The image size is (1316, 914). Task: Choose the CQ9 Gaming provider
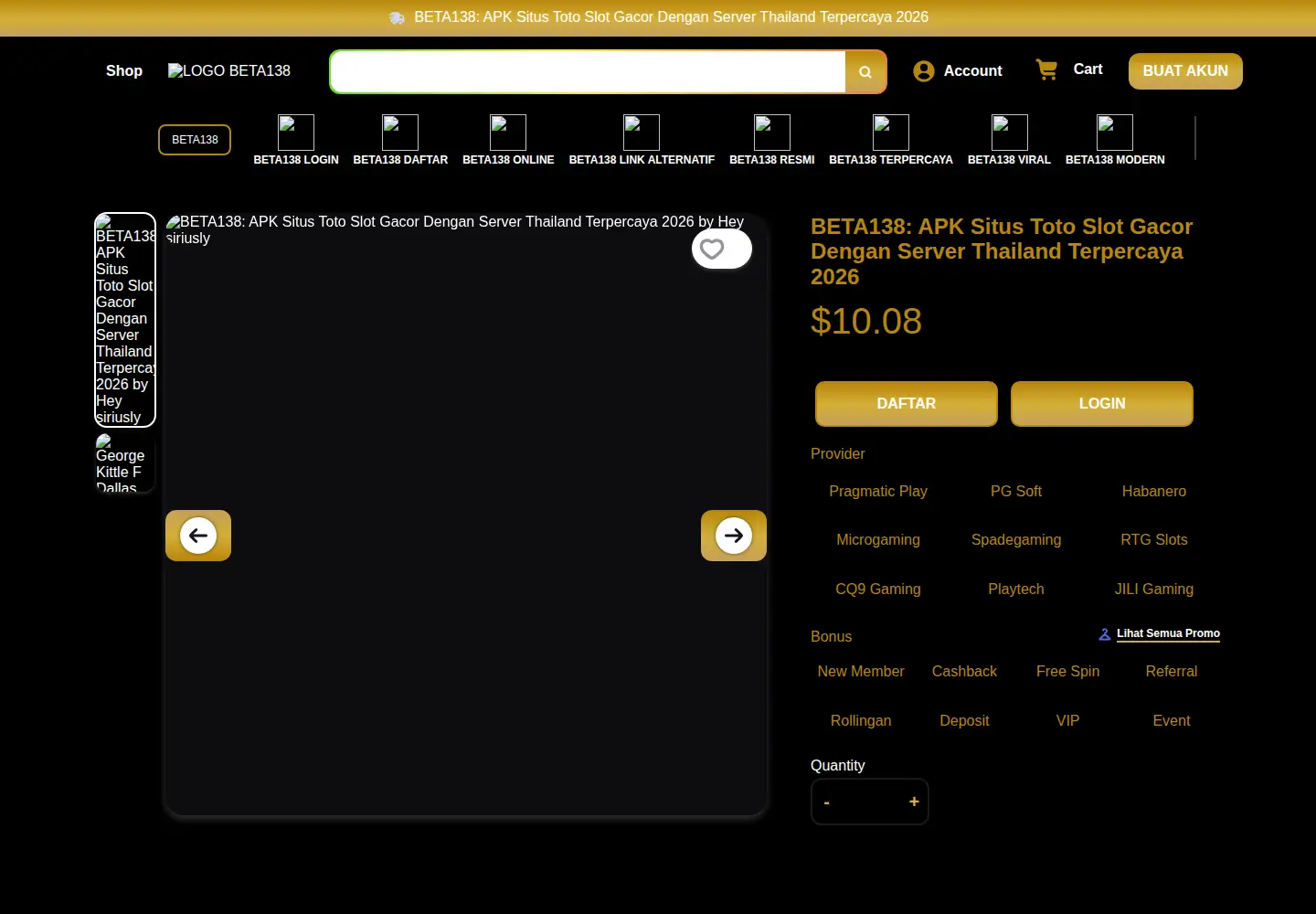coord(878,590)
